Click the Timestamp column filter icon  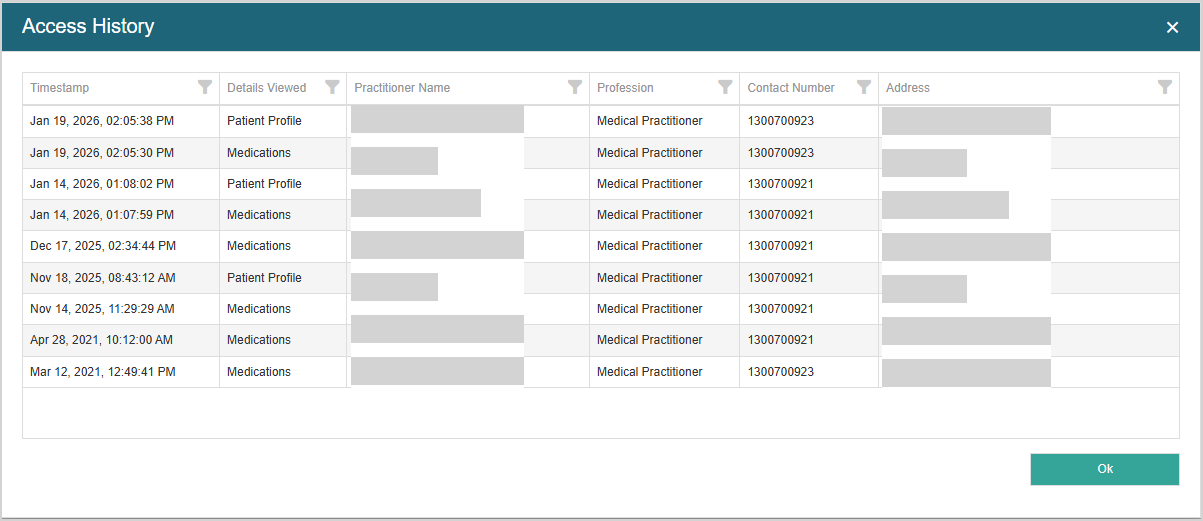(205, 87)
